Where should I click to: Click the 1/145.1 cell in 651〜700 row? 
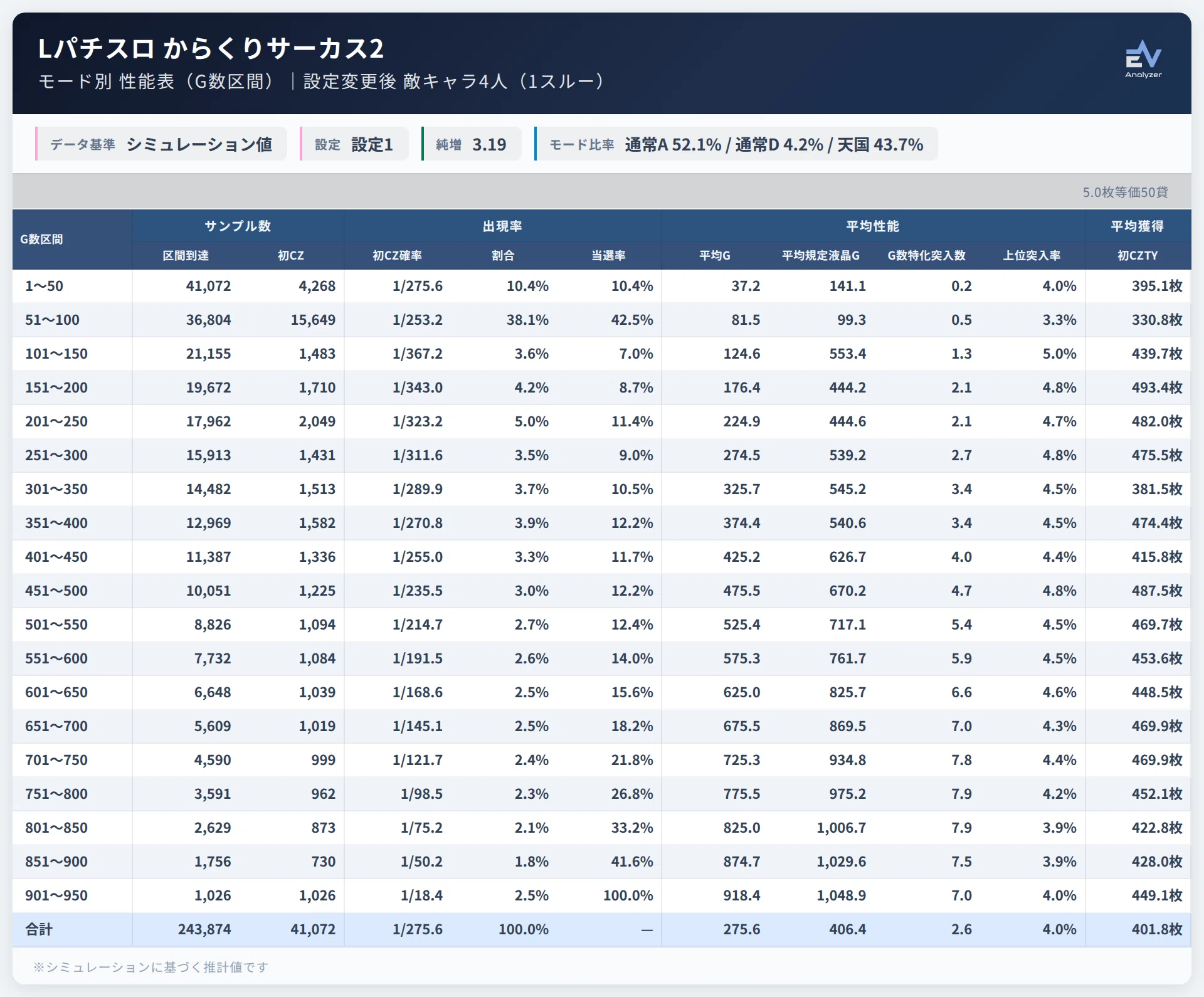click(x=417, y=726)
